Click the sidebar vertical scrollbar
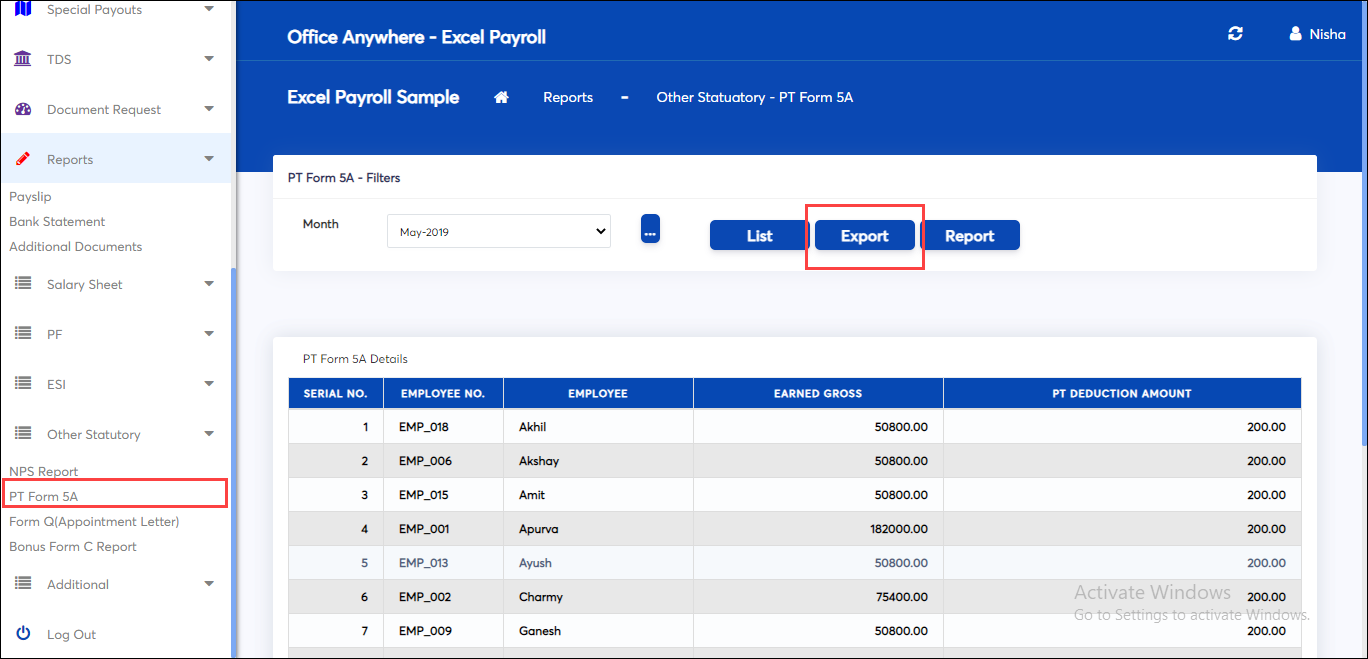Screen dimensions: 1368x659 pyautogui.click(x=234, y=462)
